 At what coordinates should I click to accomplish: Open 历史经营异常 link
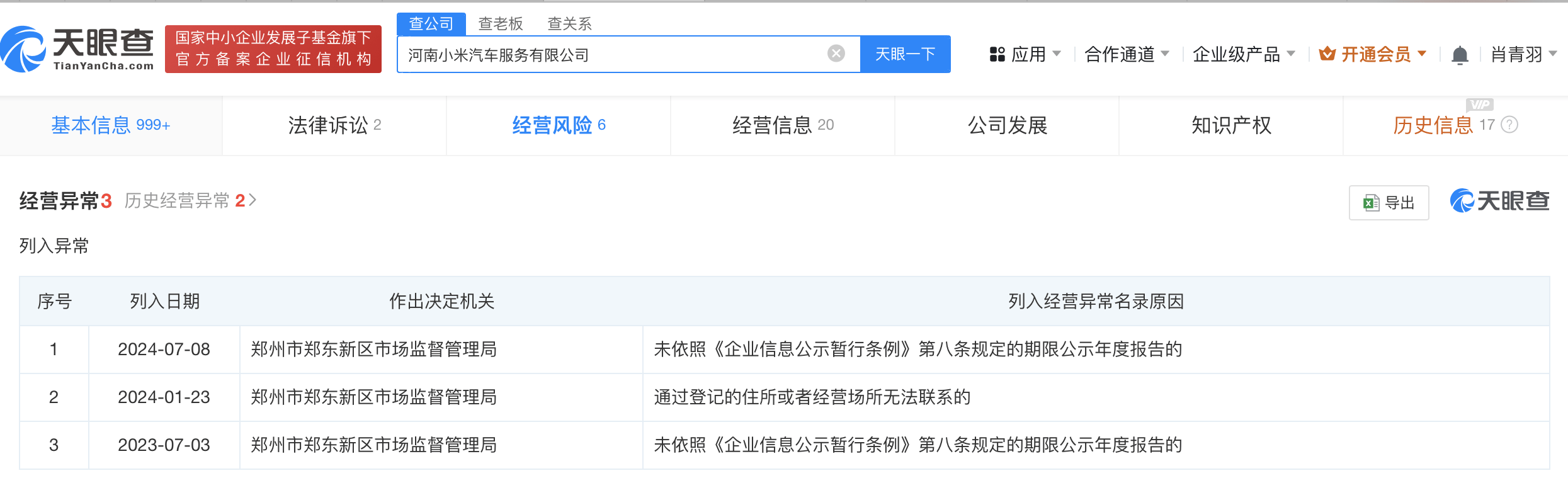[190, 201]
